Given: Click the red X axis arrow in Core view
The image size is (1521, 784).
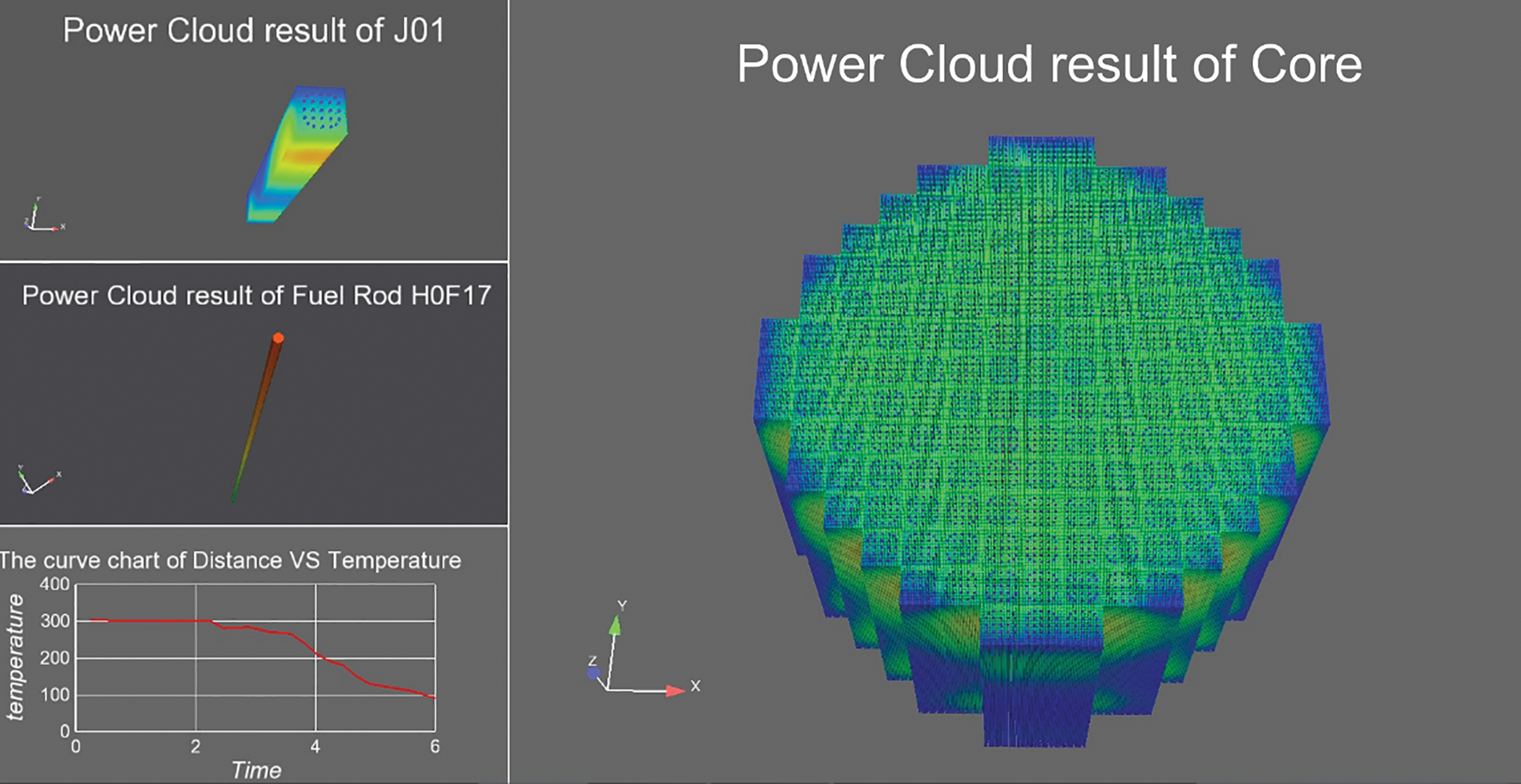Looking at the screenshot, I should click(x=674, y=691).
